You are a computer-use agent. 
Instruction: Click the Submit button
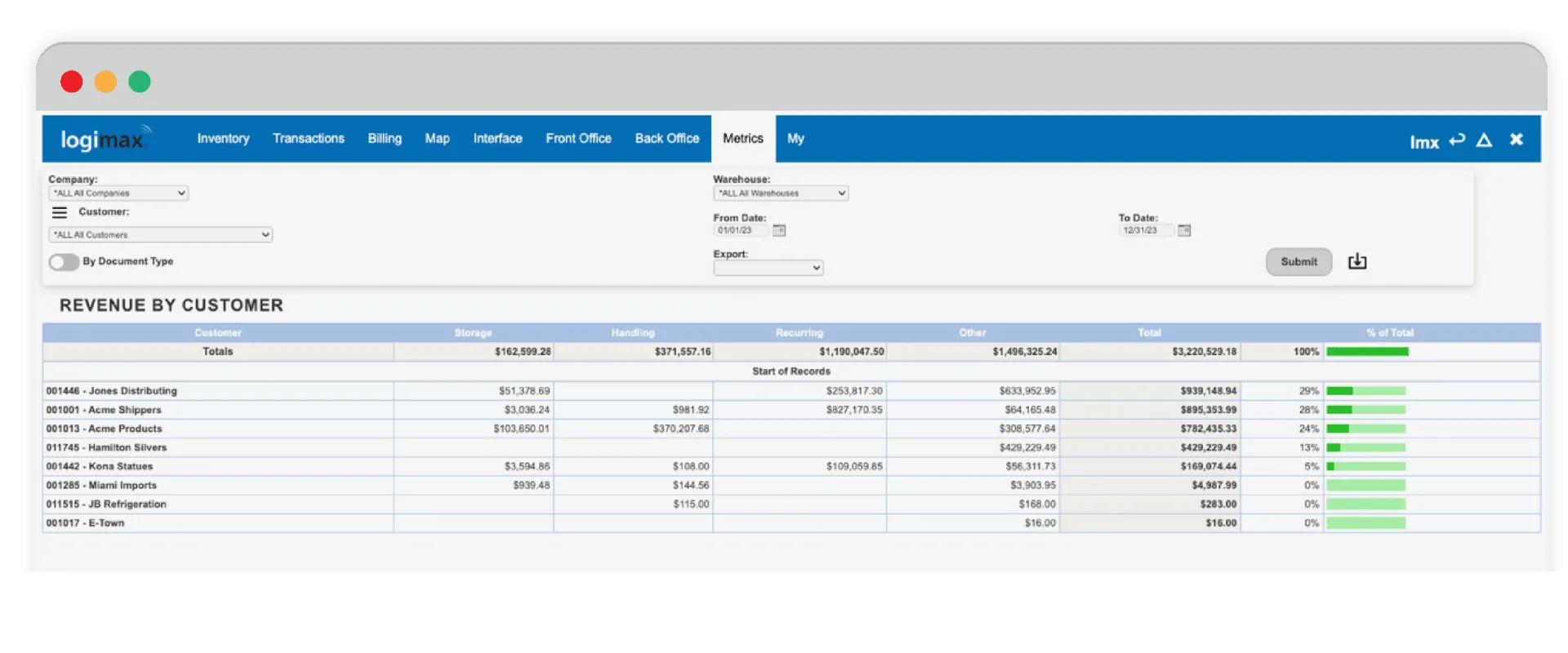(x=1298, y=262)
